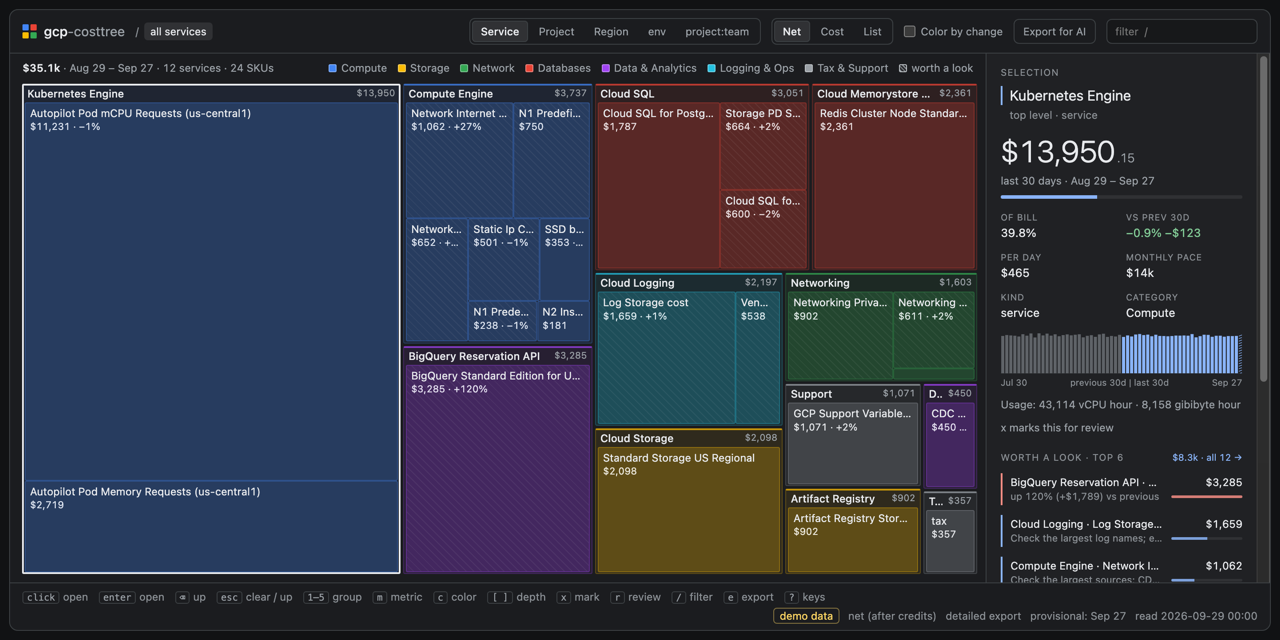The image size is (1280, 640).
Task: Group the treemap by Service
Action: 500,32
